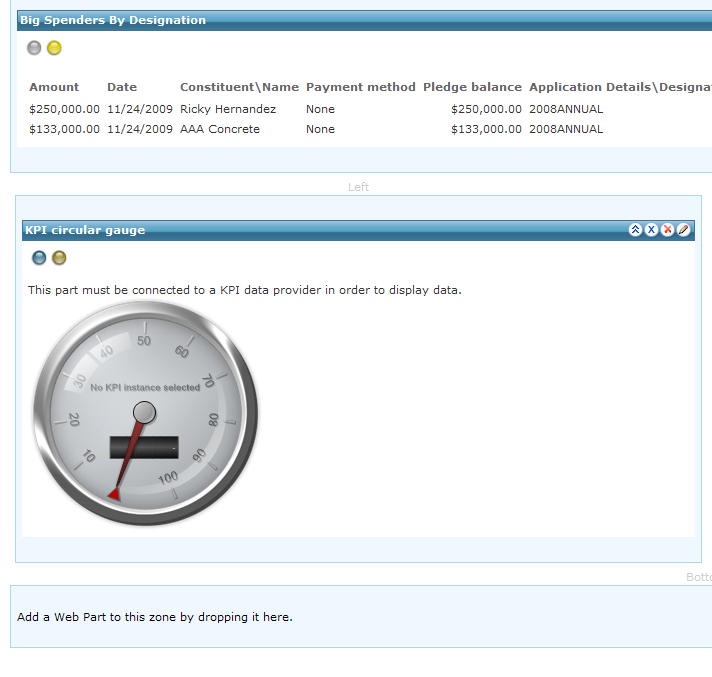Click the blue X icon in KPI gauge header

[651, 230]
